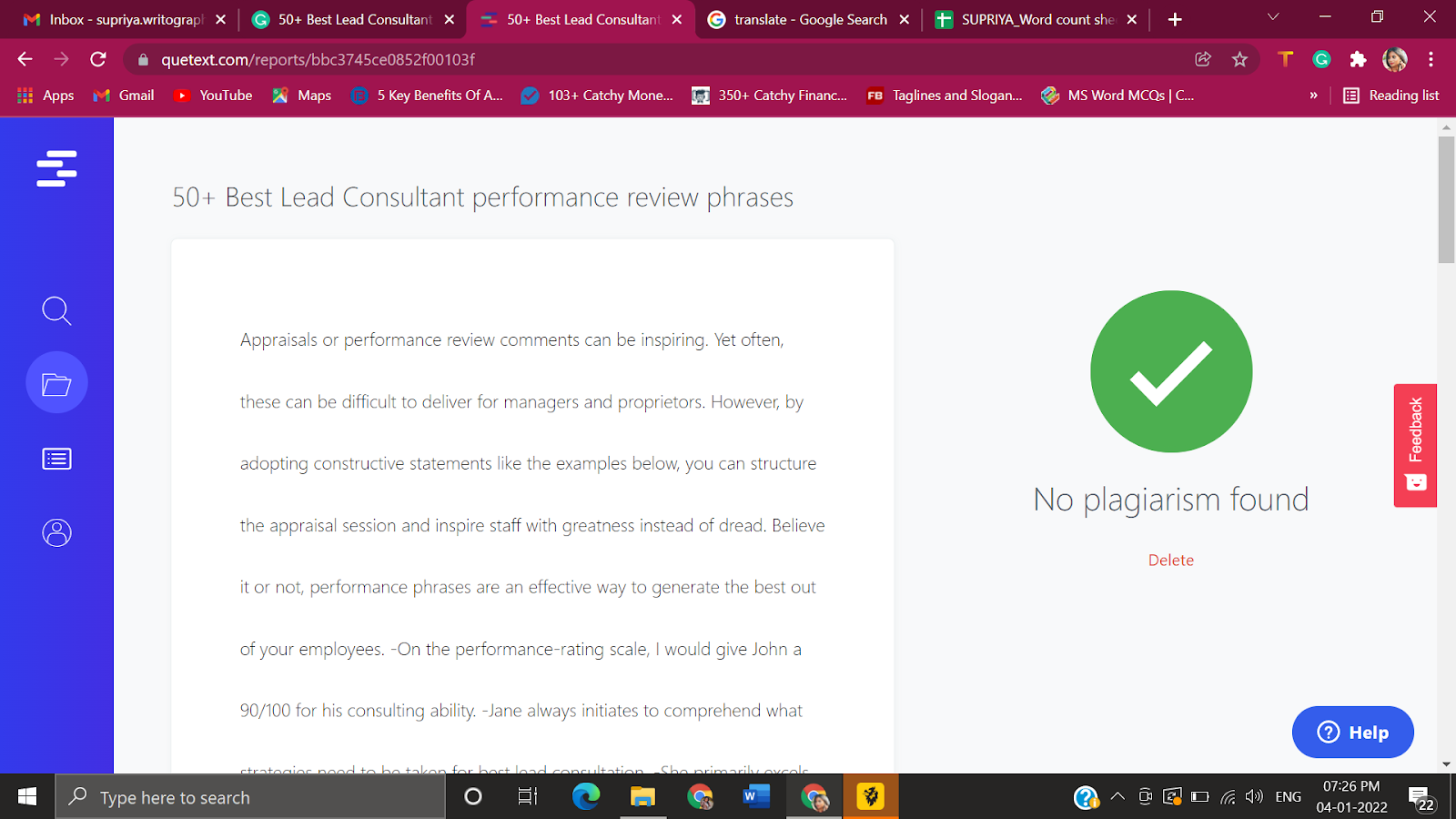
Task: Open the red Feedback side tab
Action: pyautogui.click(x=1415, y=446)
